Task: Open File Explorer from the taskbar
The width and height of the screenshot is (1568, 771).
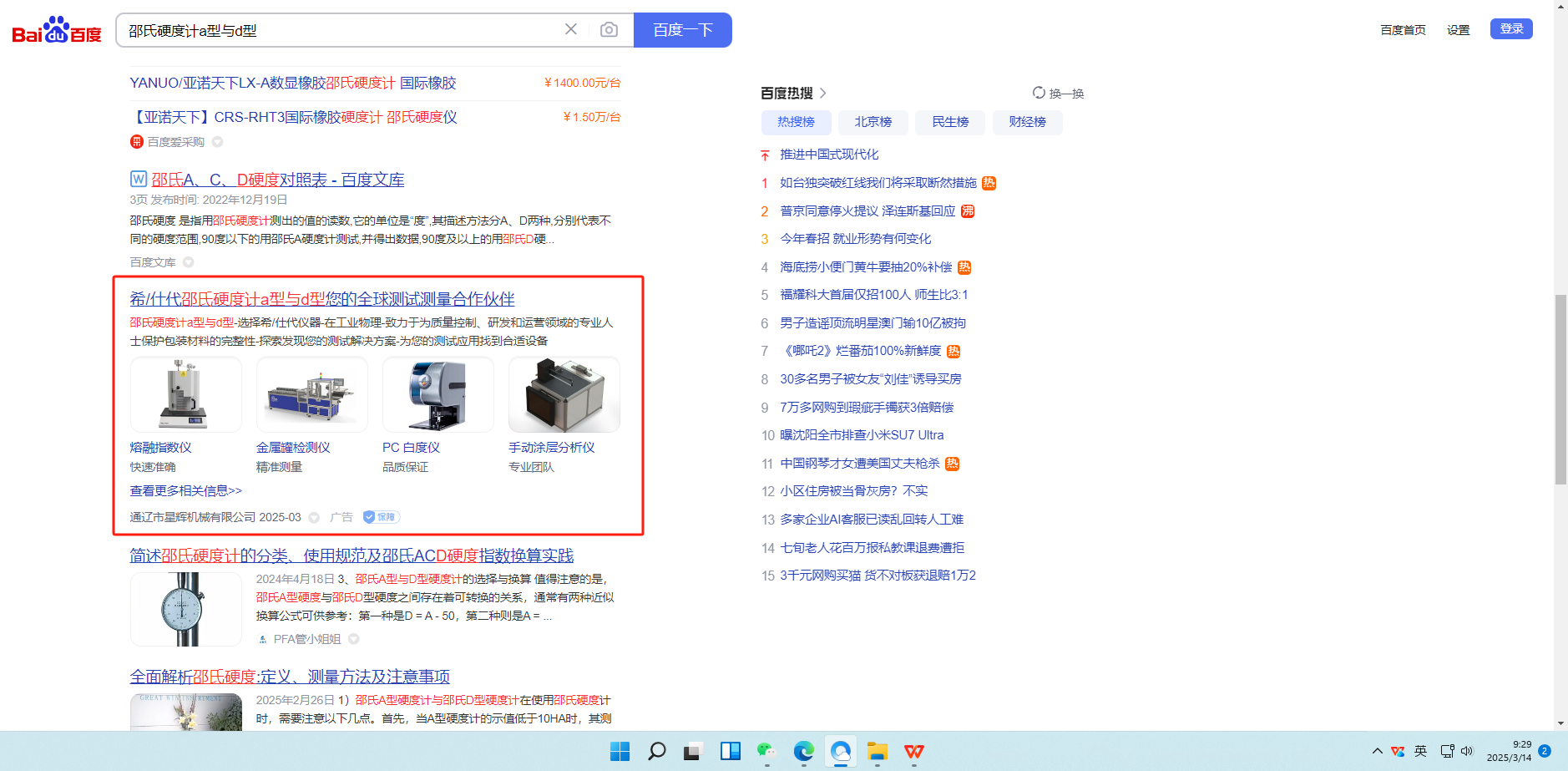Action: [877, 751]
